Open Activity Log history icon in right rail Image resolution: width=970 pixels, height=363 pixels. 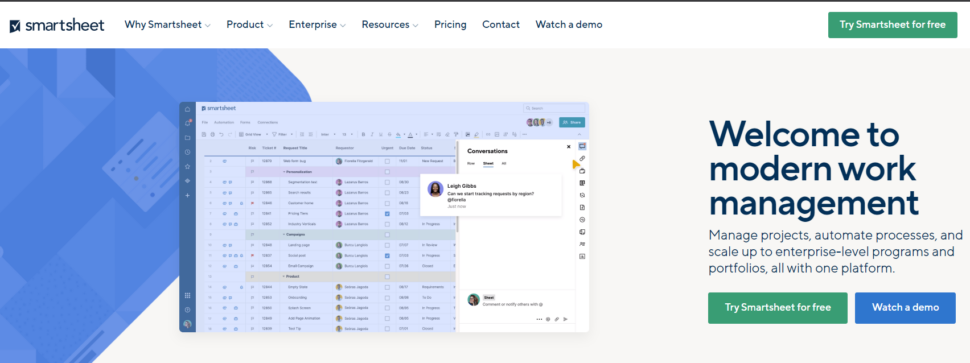coord(582,195)
